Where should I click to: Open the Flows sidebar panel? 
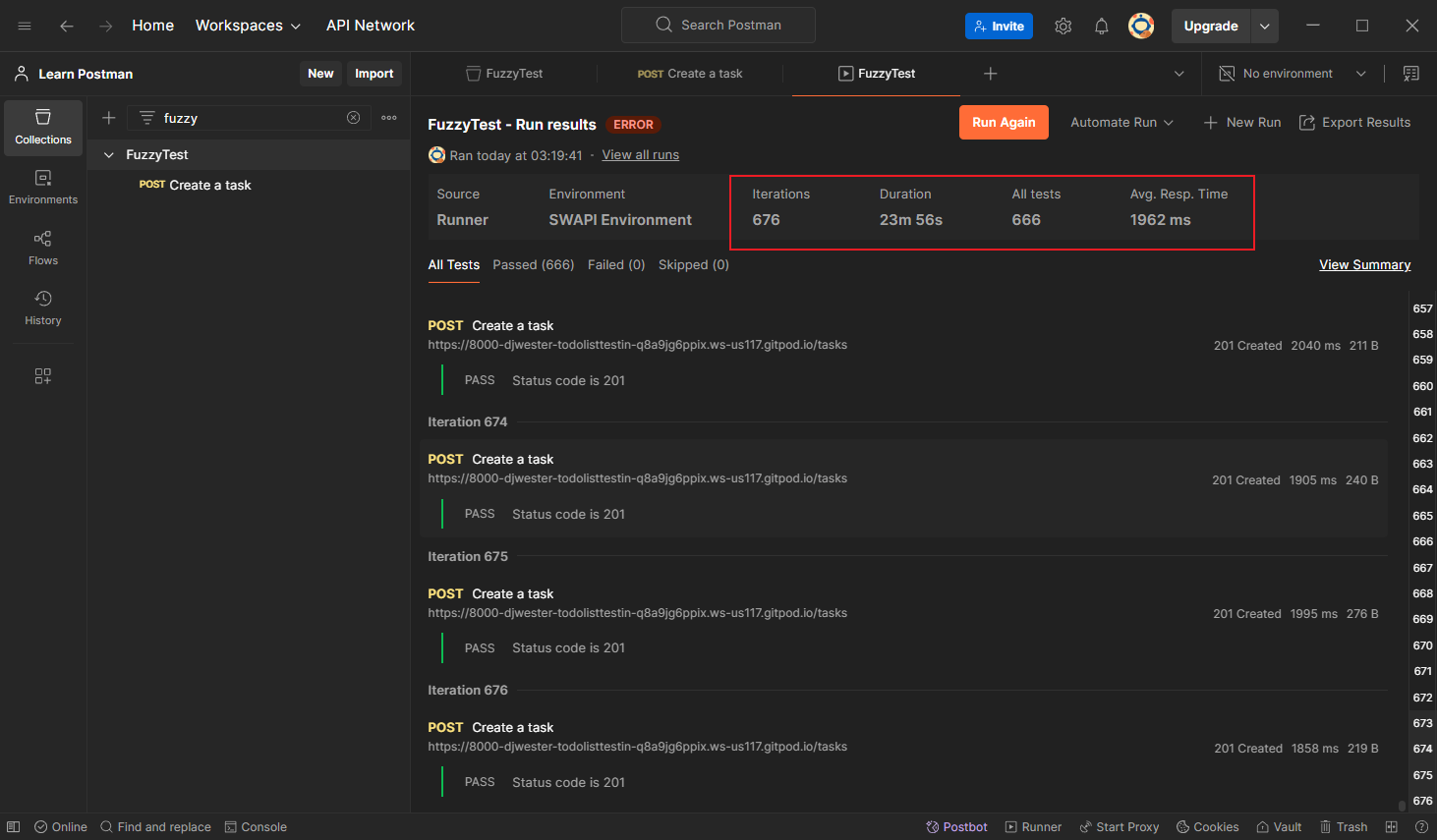[x=43, y=248]
